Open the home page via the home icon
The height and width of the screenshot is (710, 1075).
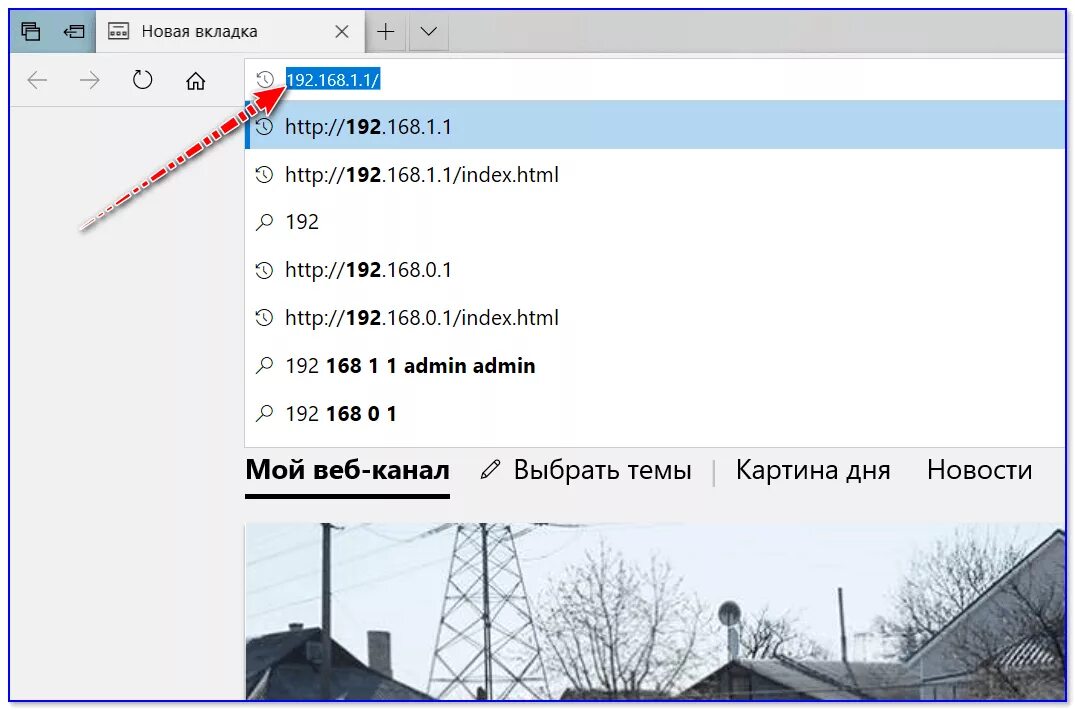[x=196, y=80]
